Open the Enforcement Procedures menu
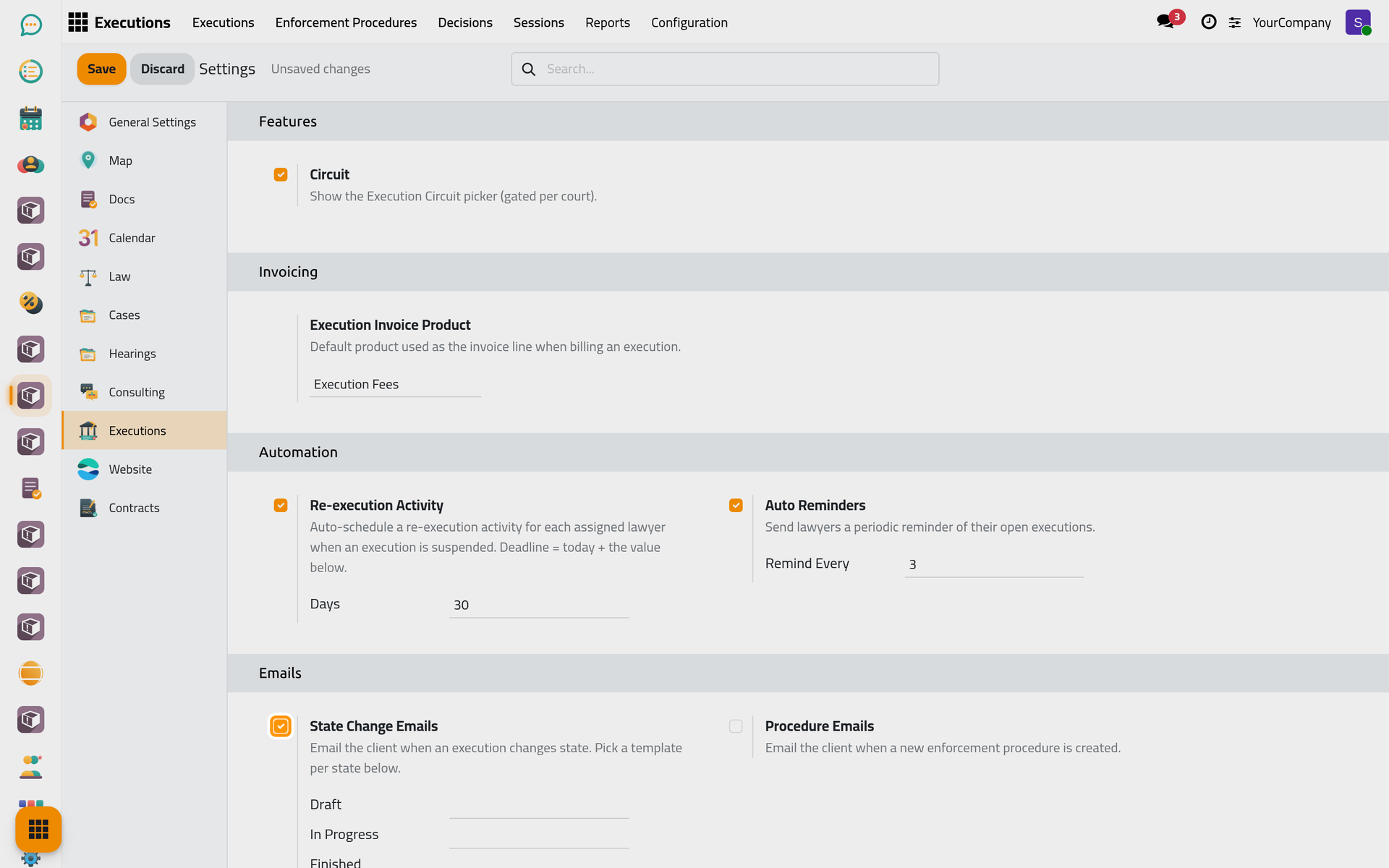The width and height of the screenshot is (1389, 868). pyautogui.click(x=346, y=22)
